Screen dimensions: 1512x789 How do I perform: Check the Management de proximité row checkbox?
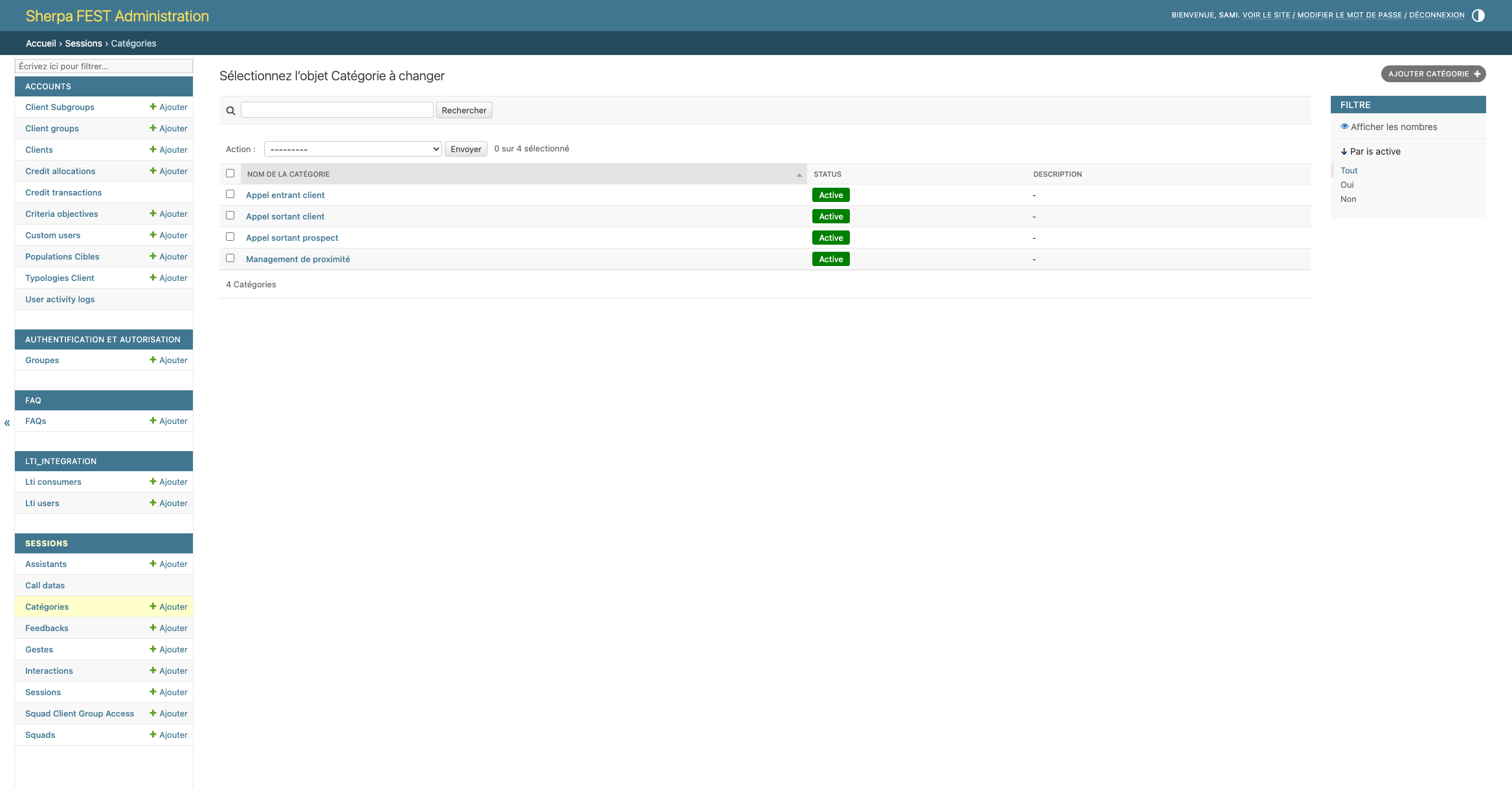coord(230,258)
